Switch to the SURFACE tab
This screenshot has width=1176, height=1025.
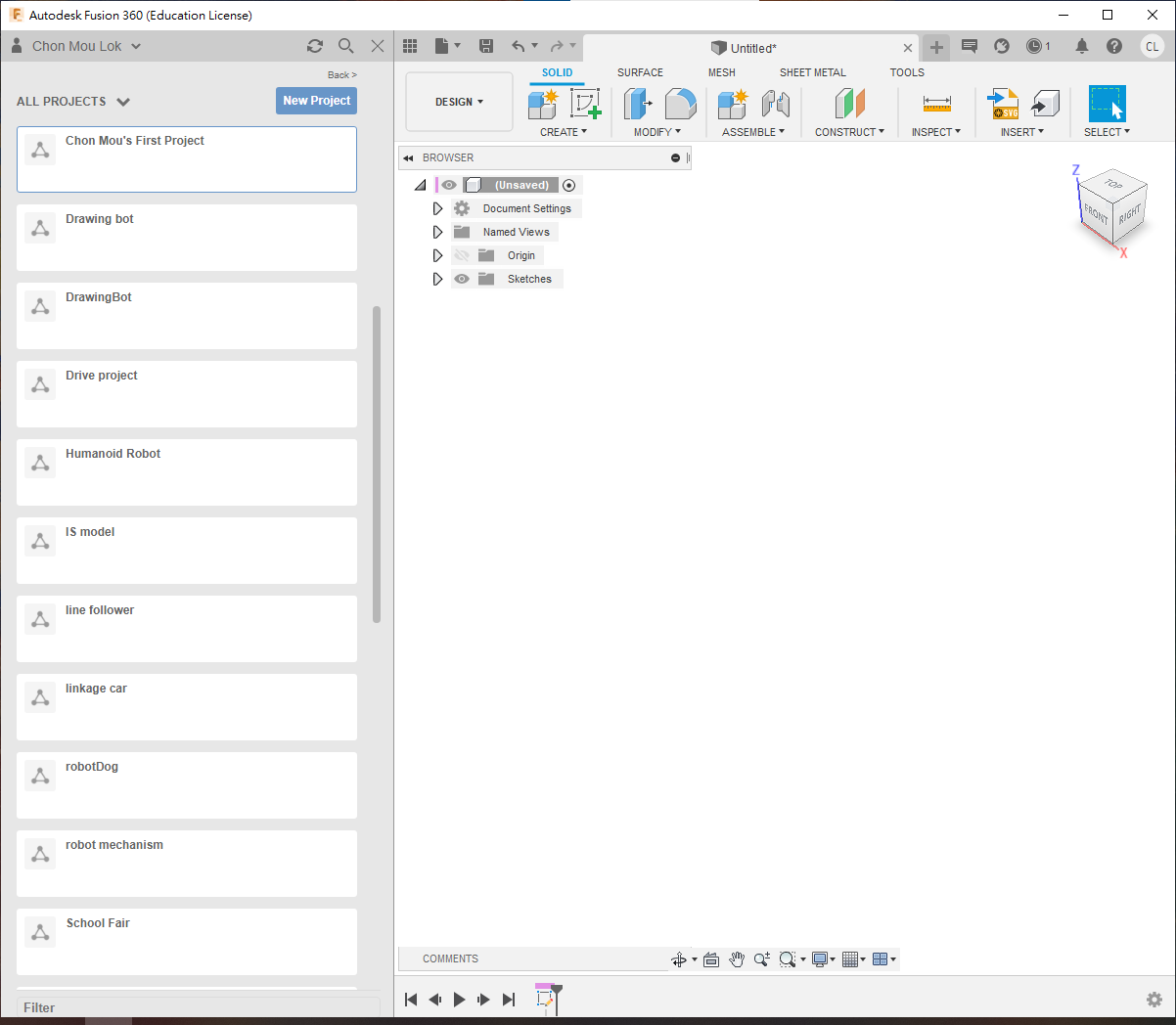point(640,72)
